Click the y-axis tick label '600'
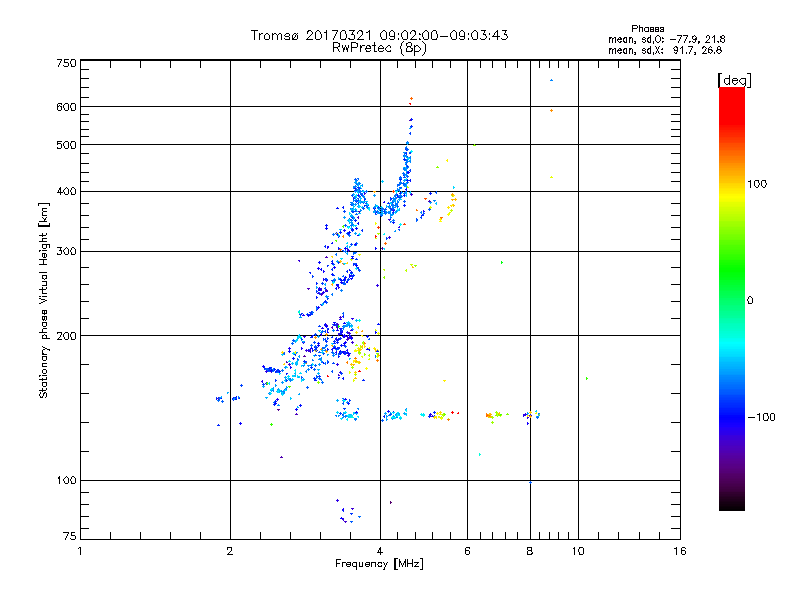 pos(66,107)
